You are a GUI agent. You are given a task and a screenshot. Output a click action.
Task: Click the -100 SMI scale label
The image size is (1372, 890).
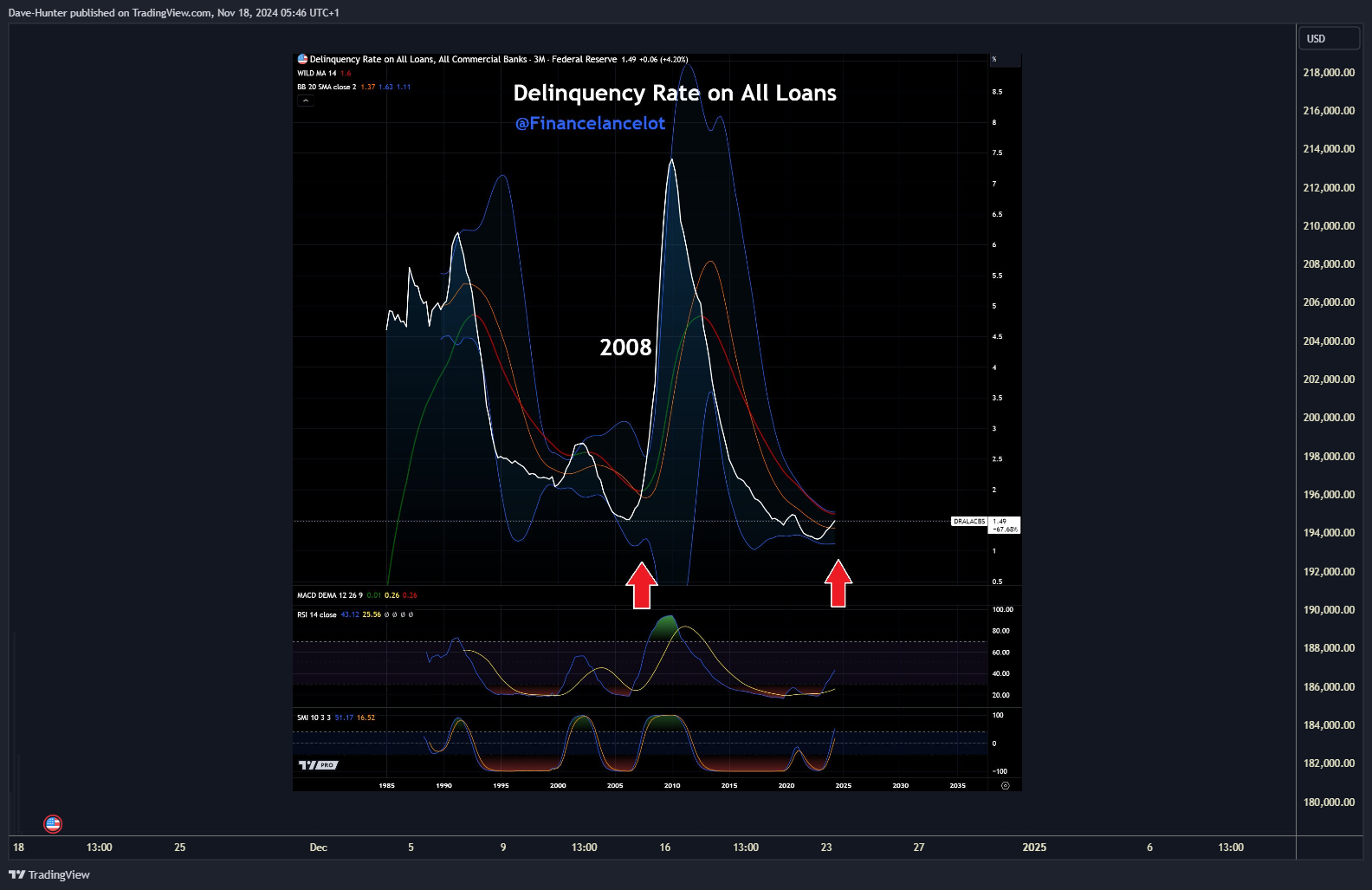(1000, 771)
